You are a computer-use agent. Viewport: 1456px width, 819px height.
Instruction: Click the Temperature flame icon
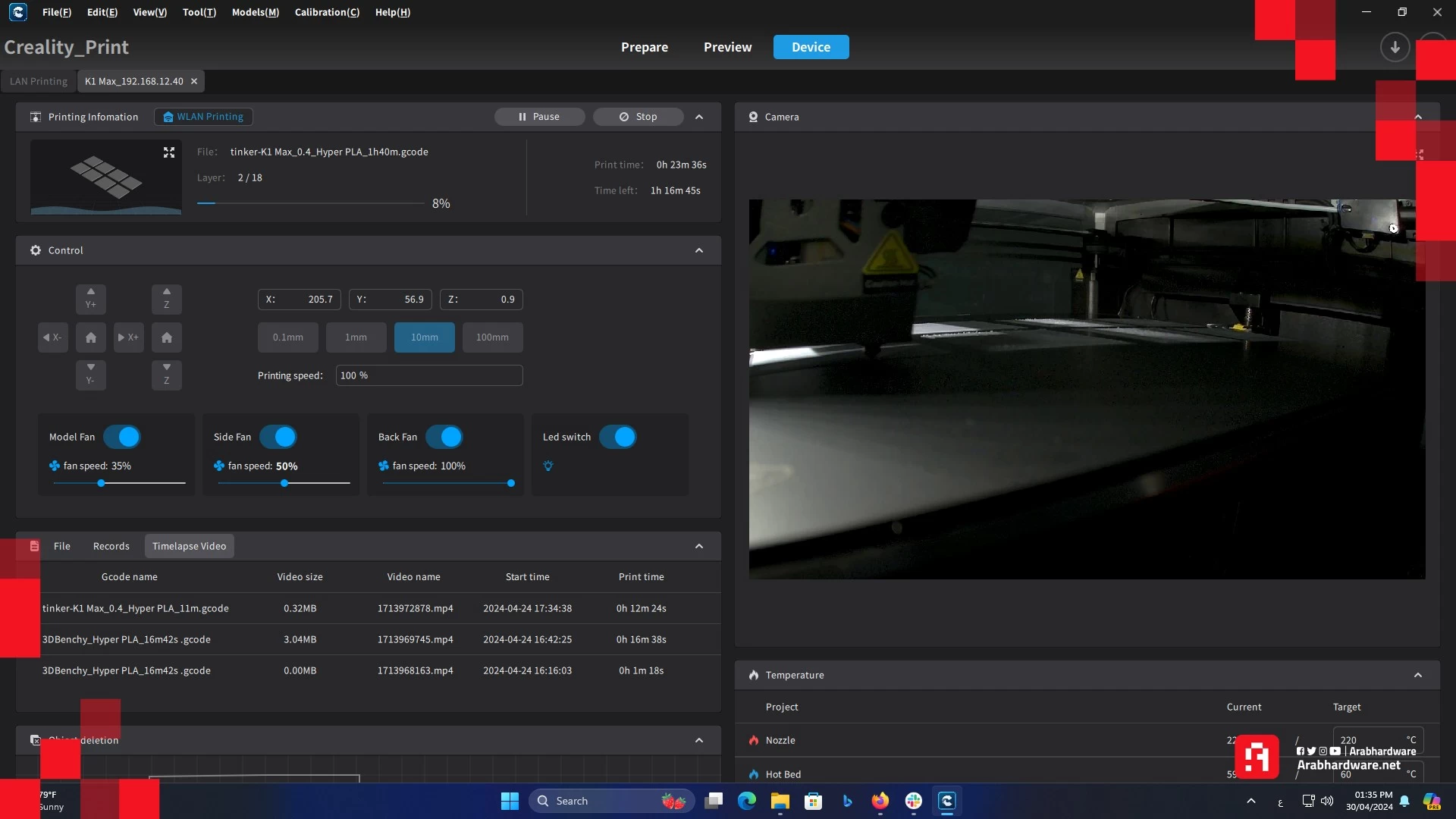pyautogui.click(x=754, y=675)
